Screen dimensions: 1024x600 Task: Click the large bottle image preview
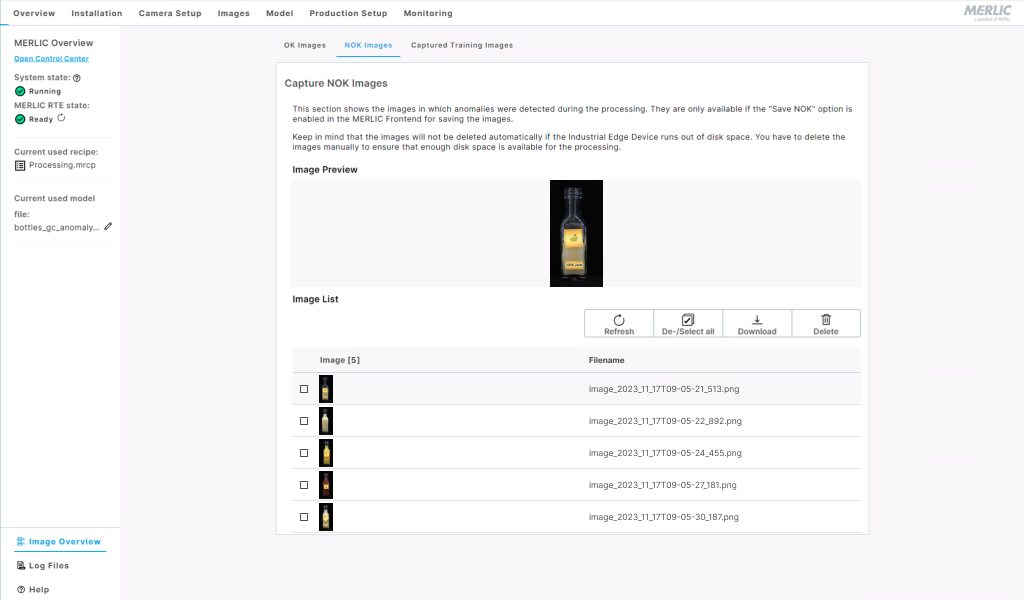(576, 233)
